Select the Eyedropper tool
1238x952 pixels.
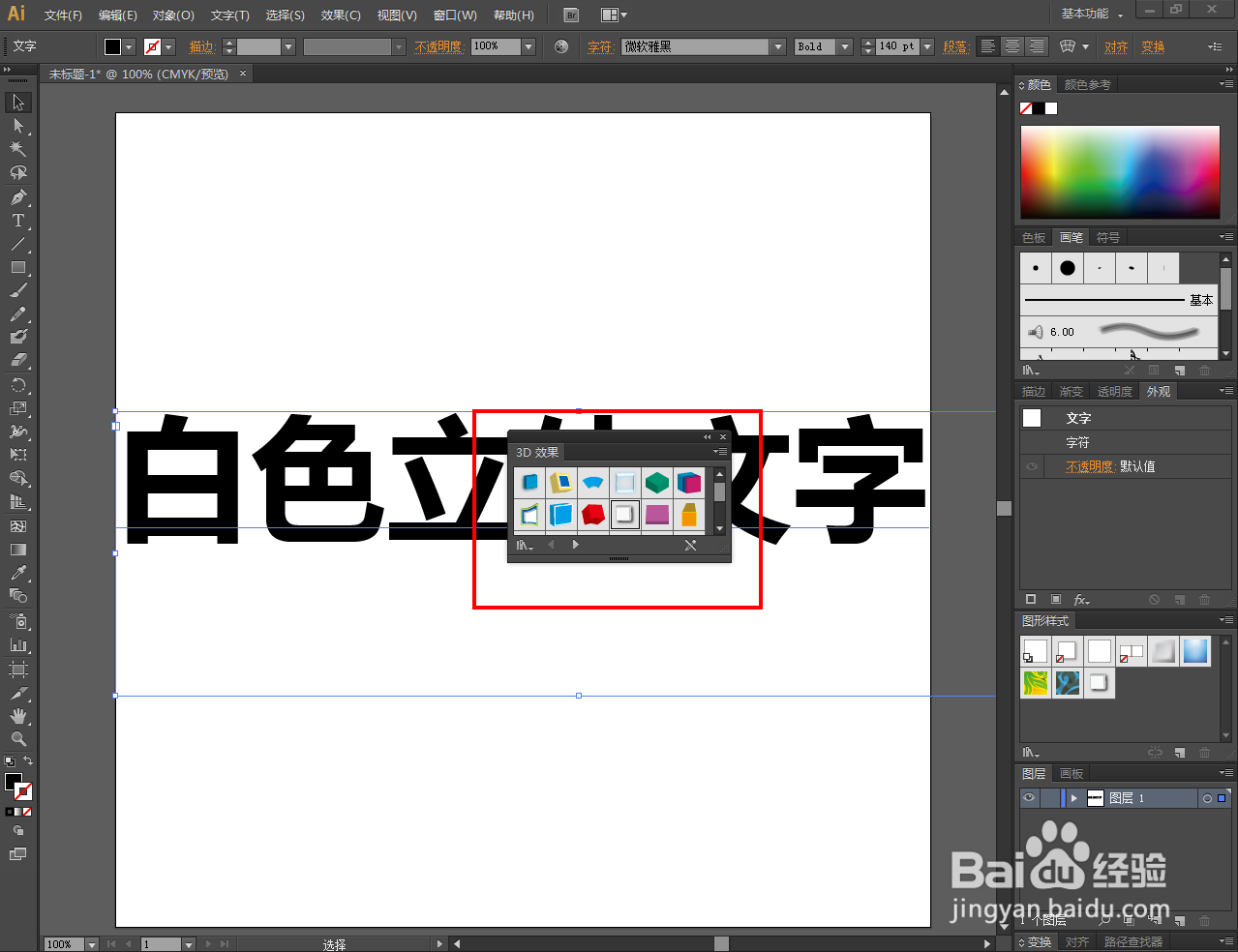[18, 573]
